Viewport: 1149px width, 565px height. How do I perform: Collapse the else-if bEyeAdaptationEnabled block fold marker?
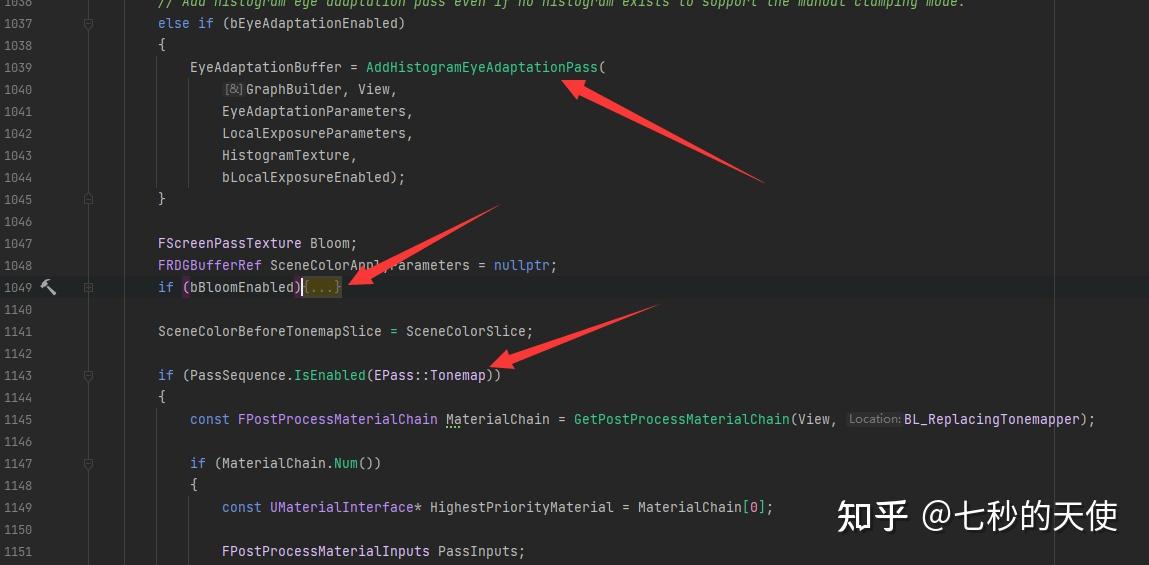(88, 23)
